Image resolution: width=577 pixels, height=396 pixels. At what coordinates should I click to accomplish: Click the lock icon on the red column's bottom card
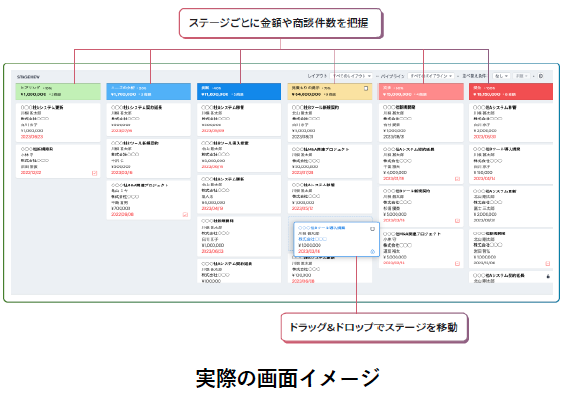coord(548,276)
